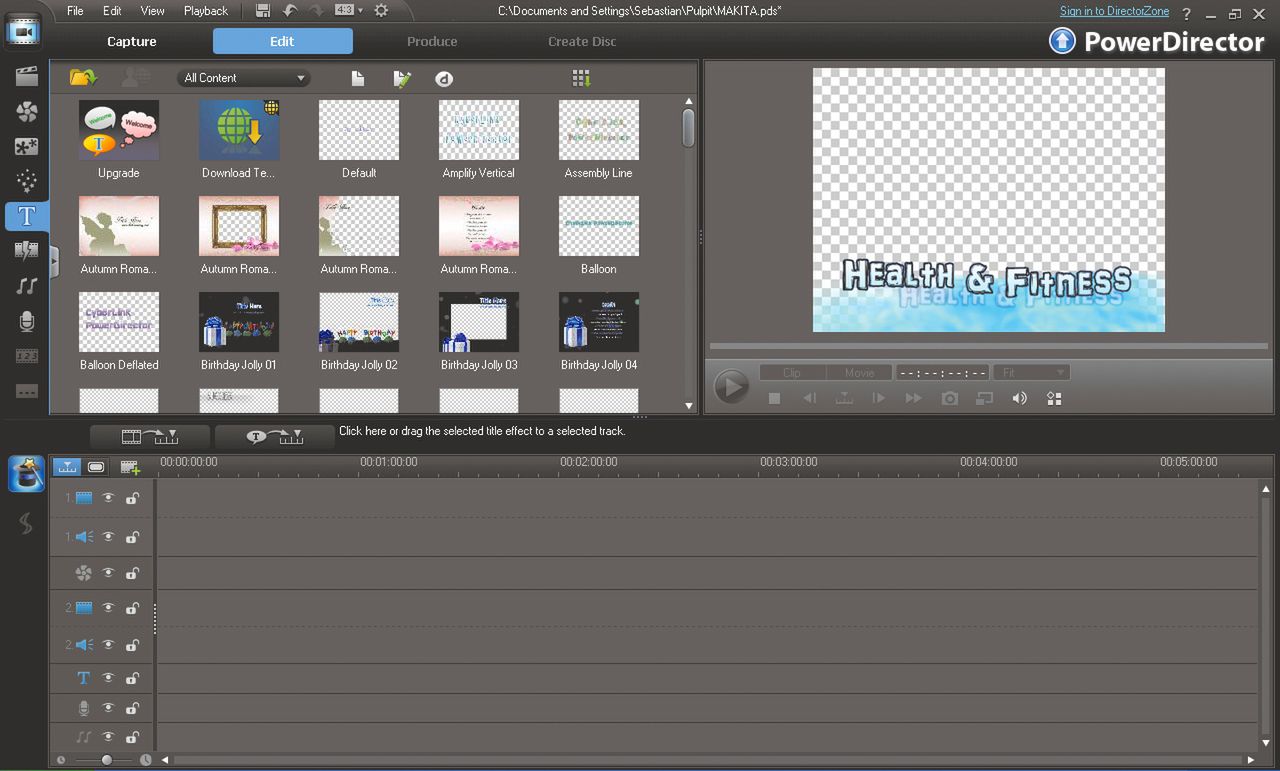This screenshot has height=771, width=1280.
Task: Select Movie preview mode
Action: coord(859,372)
